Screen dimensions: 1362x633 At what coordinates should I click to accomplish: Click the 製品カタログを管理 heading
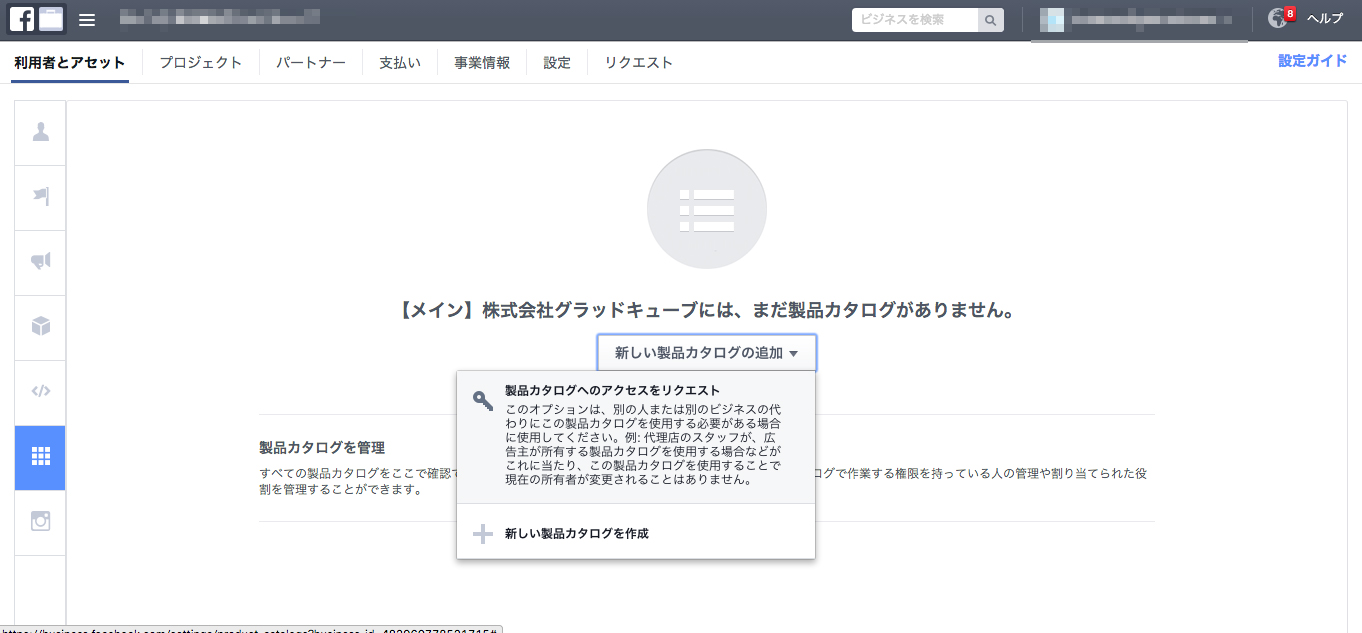click(322, 448)
